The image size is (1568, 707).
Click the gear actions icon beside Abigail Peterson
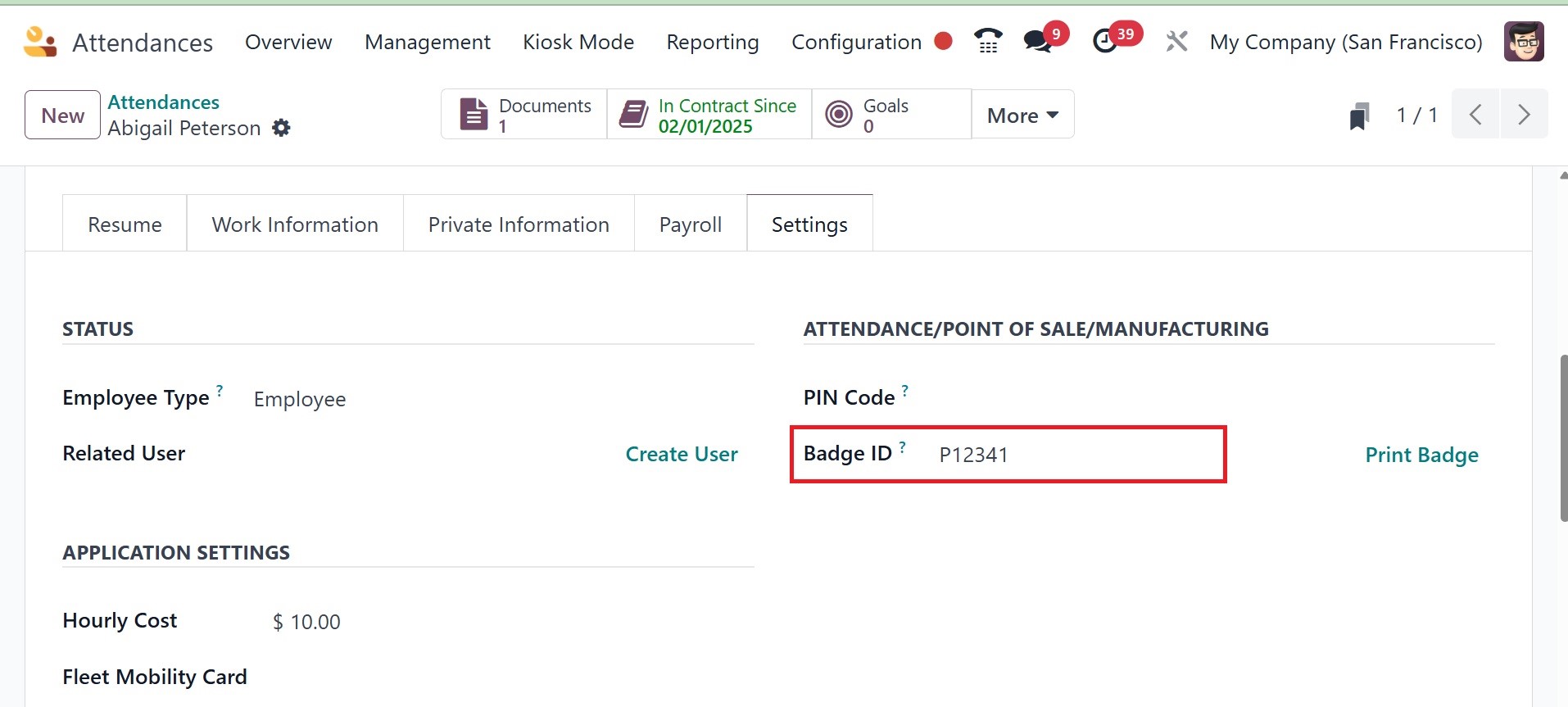281,128
